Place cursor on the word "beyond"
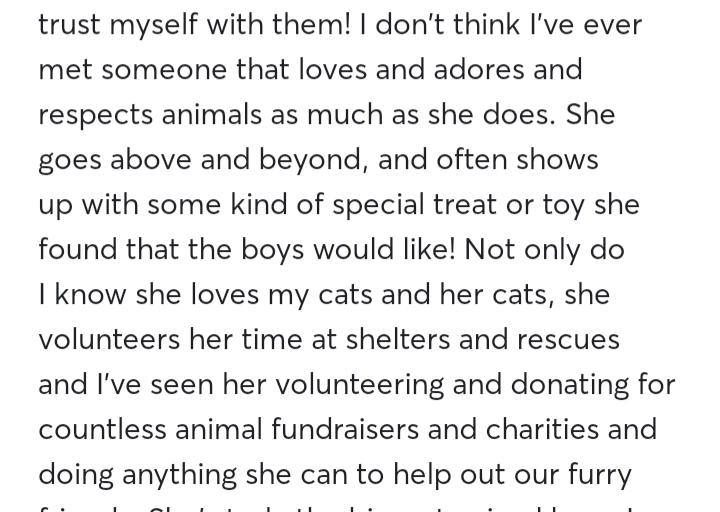Screen dimensions: 720x512 click(311, 159)
